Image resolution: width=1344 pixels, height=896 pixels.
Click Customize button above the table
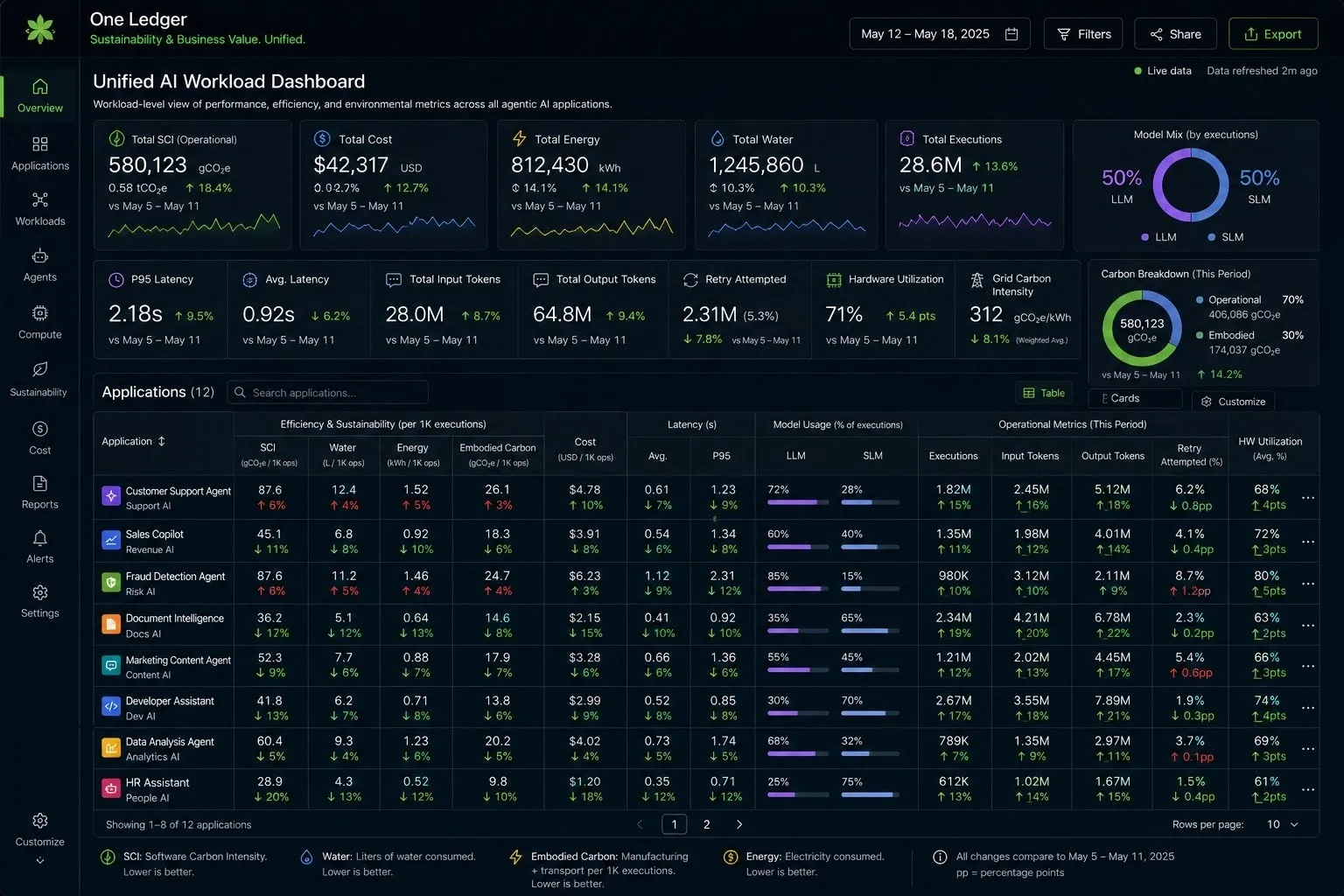[x=1233, y=402]
